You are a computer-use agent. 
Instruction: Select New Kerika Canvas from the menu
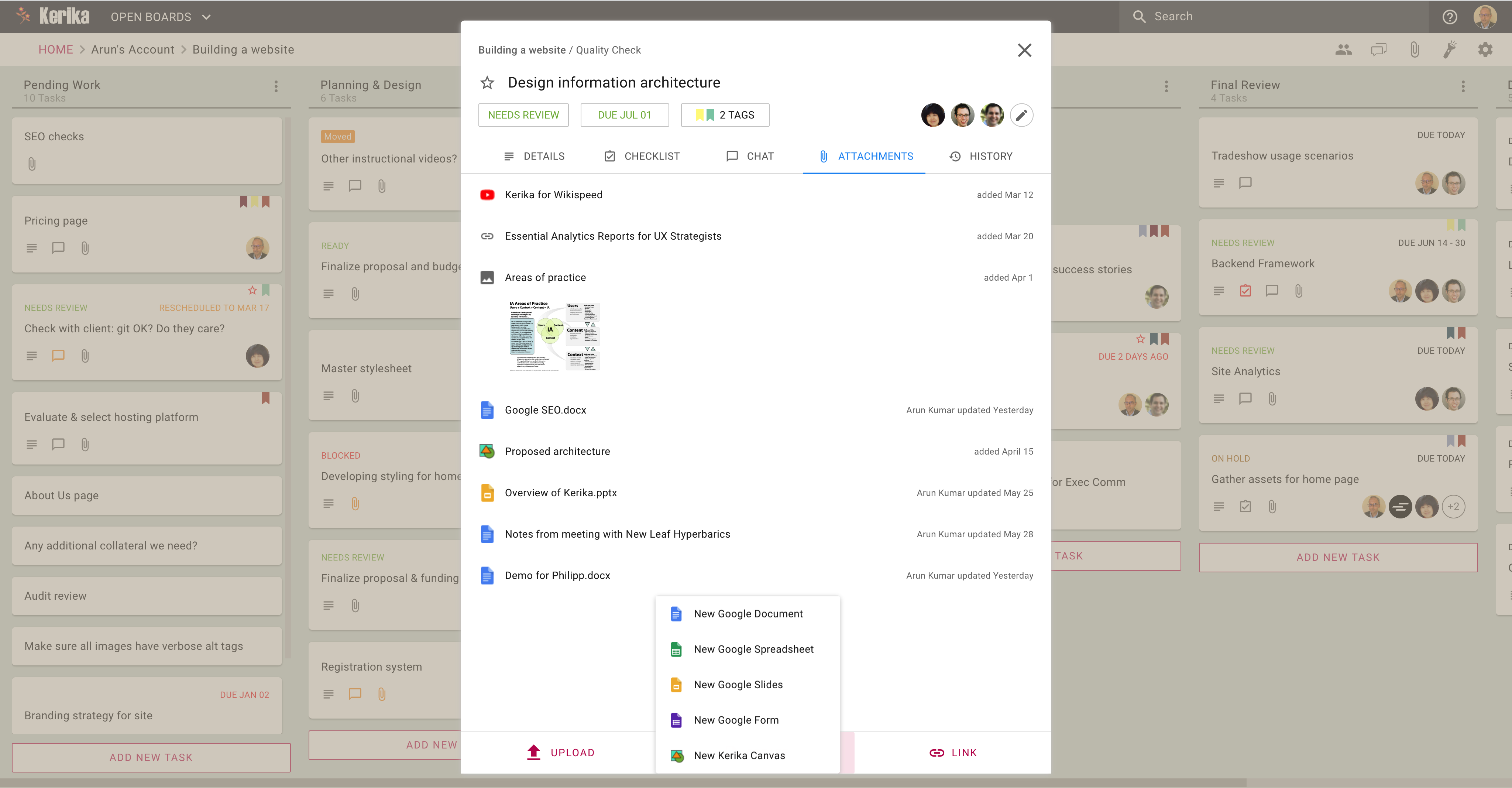pyautogui.click(x=739, y=756)
